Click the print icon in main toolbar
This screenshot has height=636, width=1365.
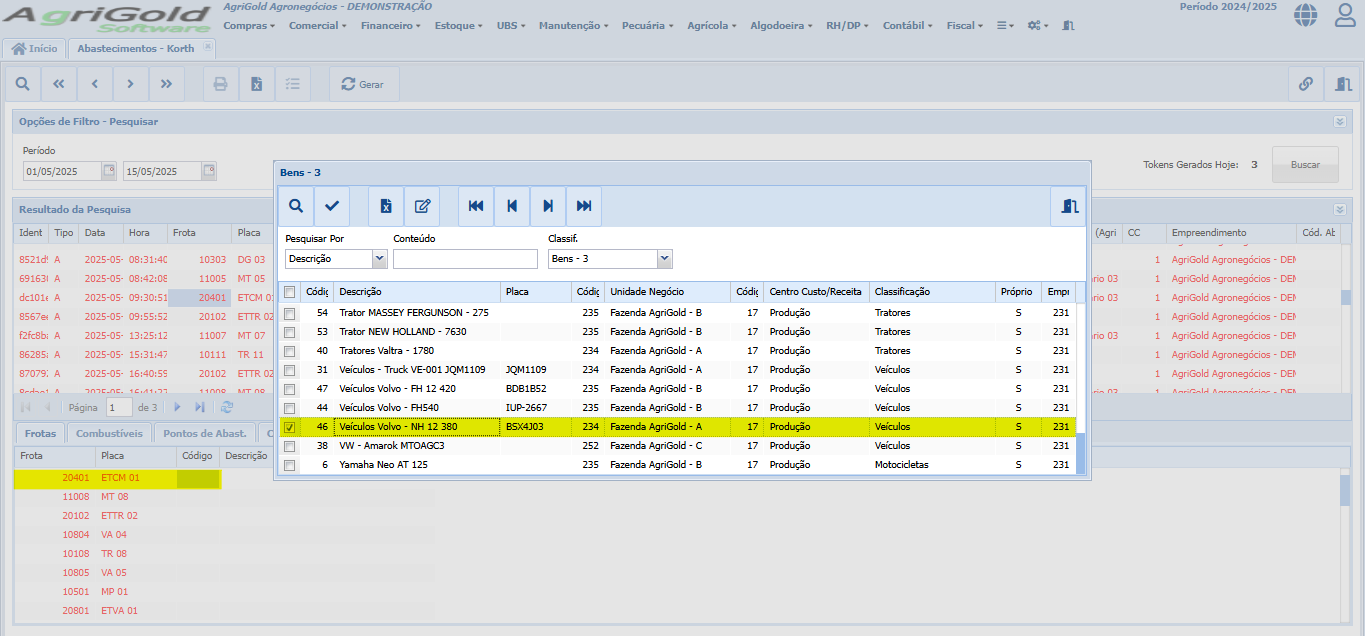click(221, 84)
